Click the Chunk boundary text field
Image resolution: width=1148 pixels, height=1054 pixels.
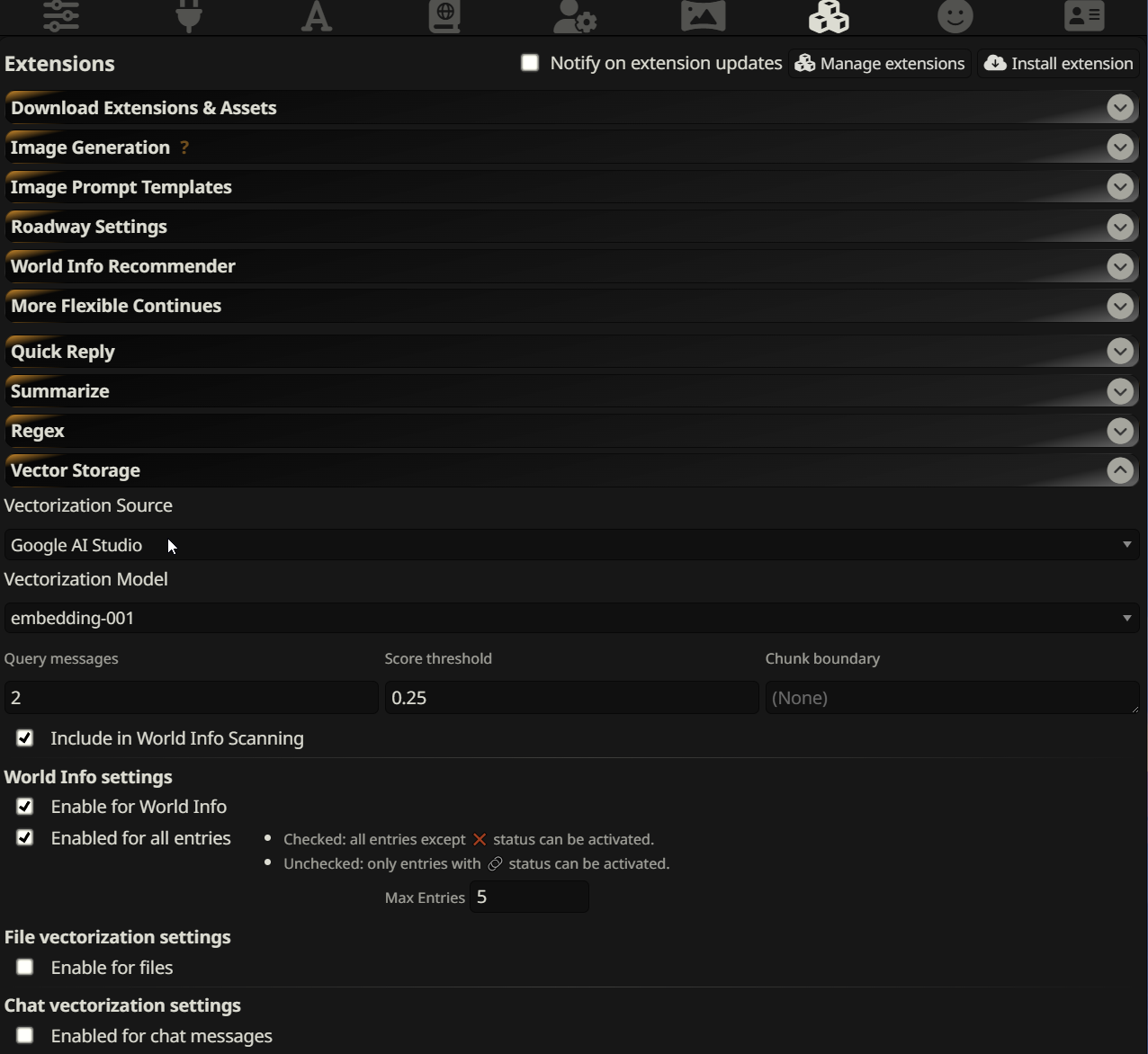pyautogui.click(x=953, y=698)
